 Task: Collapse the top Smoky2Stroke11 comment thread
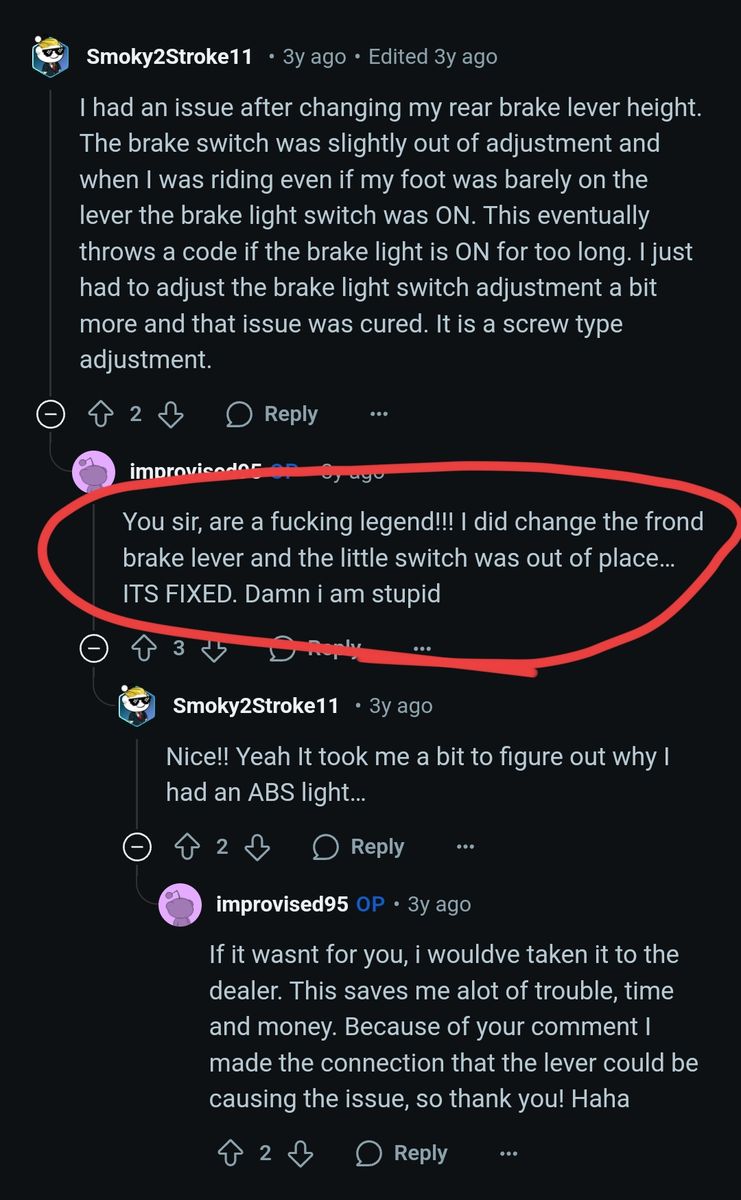point(50,414)
